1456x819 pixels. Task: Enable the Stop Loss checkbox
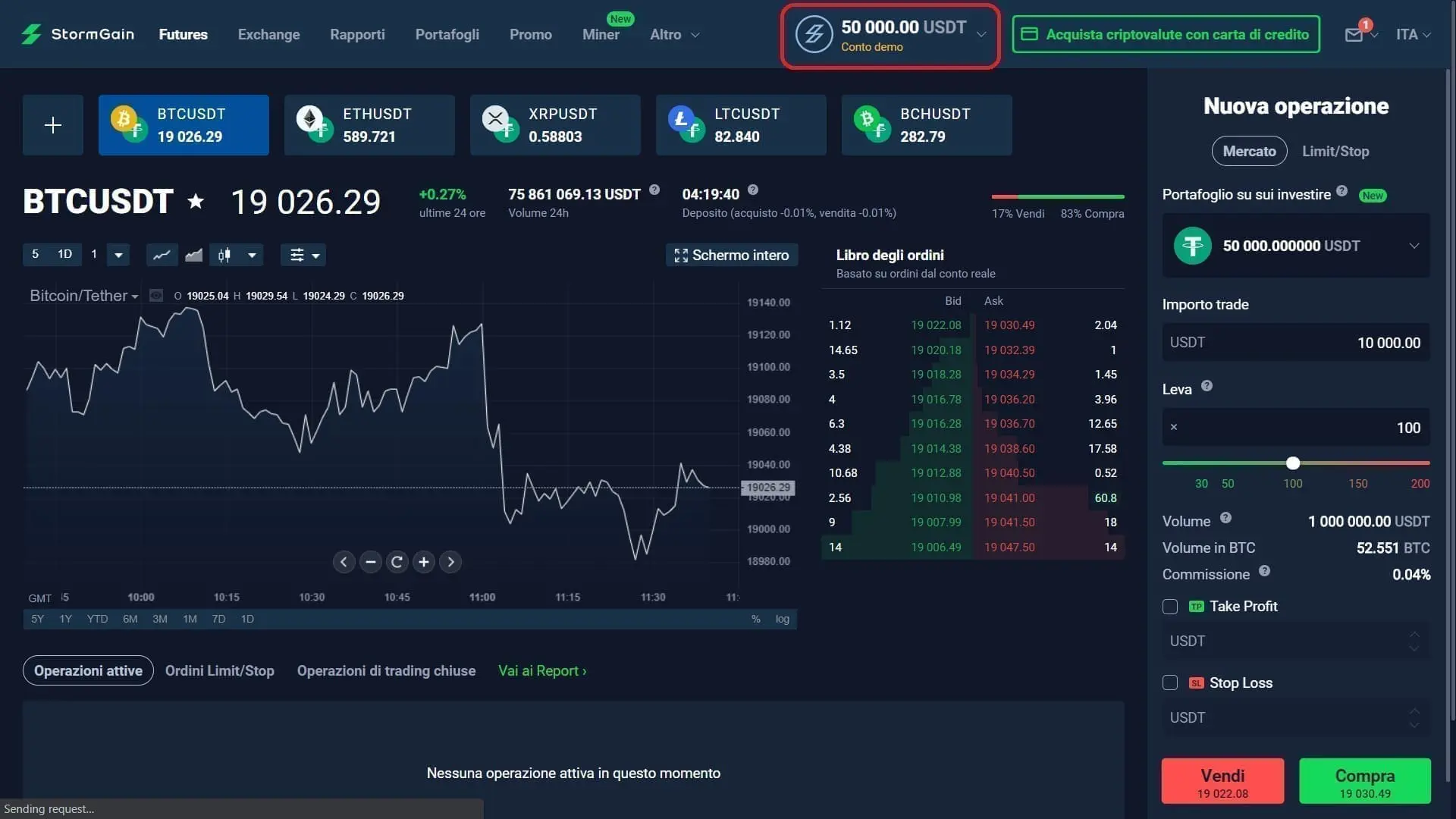(x=1169, y=682)
